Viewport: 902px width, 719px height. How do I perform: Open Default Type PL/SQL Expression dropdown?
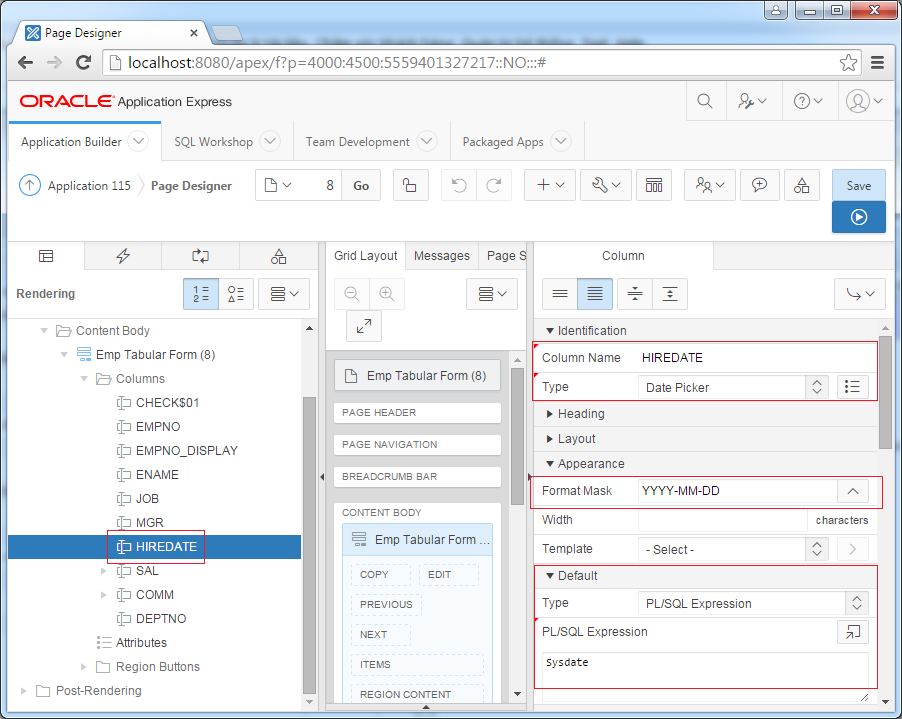[x=753, y=603]
